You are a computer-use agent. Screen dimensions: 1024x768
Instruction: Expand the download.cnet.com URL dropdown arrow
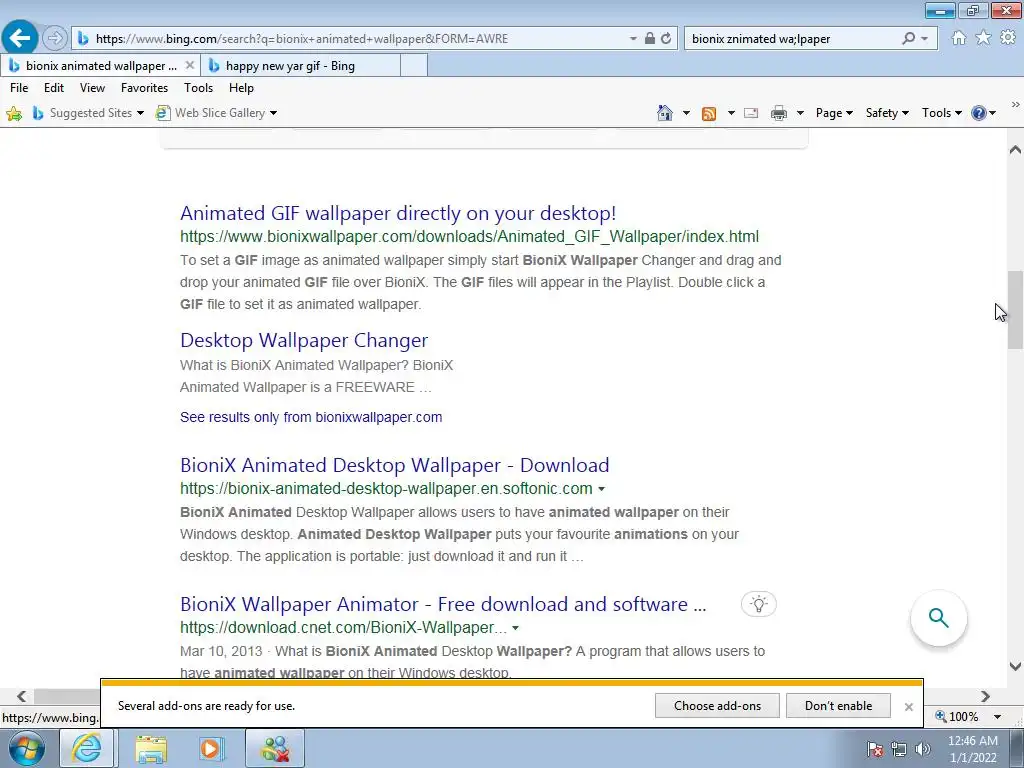click(515, 628)
